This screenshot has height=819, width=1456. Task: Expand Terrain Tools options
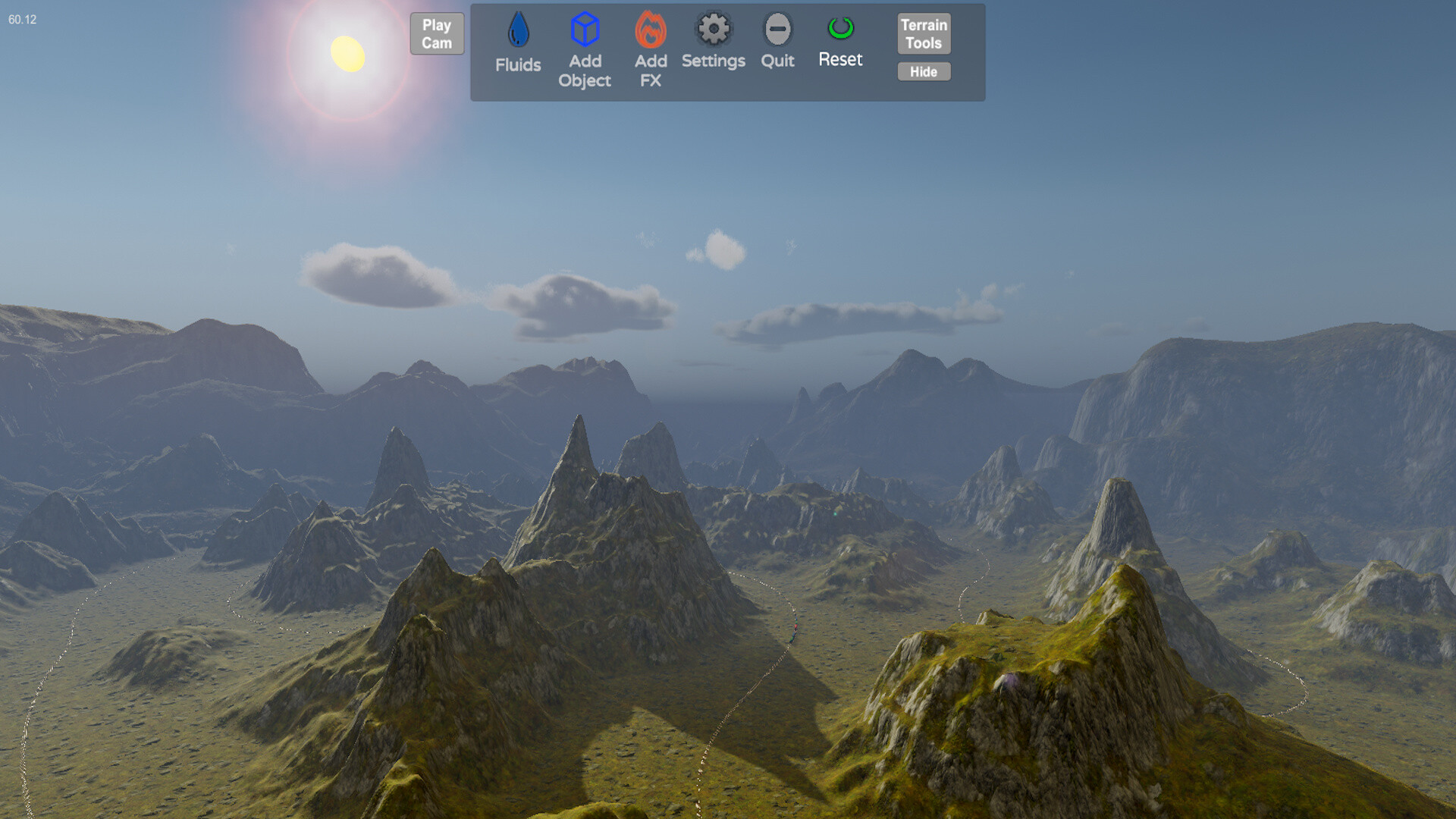click(x=923, y=33)
